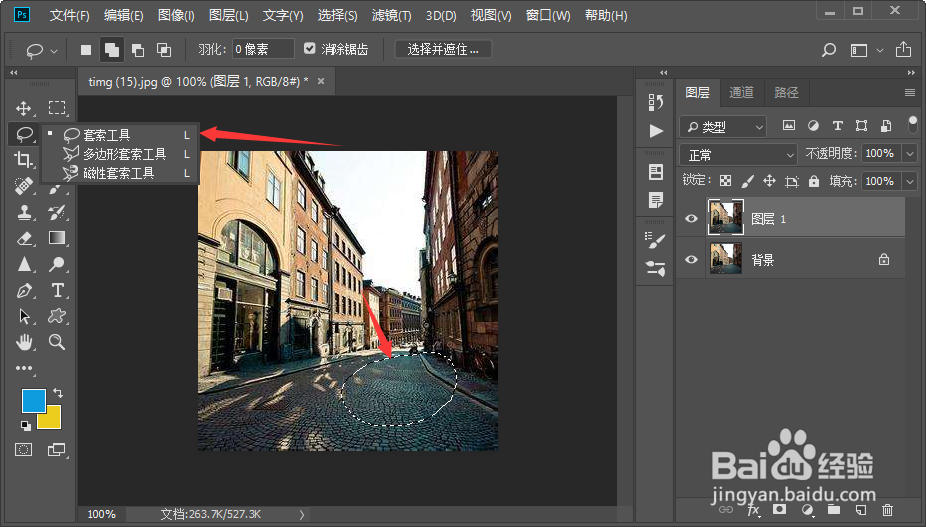Select the Zoom magnifier tool
Image resolution: width=926 pixels, height=527 pixels.
(57, 342)
